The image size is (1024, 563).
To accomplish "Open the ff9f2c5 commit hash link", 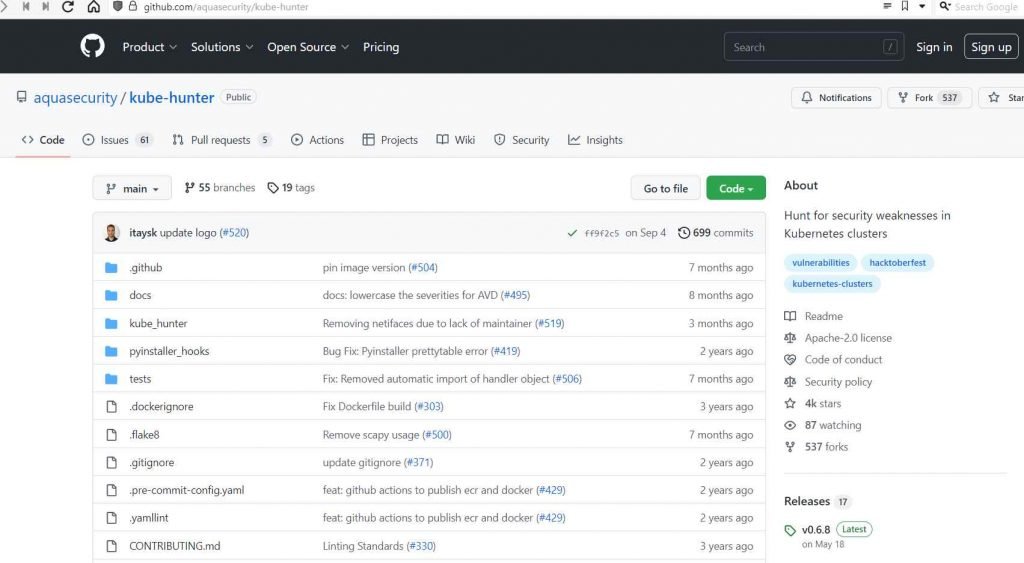I will [x=601, y=233].
